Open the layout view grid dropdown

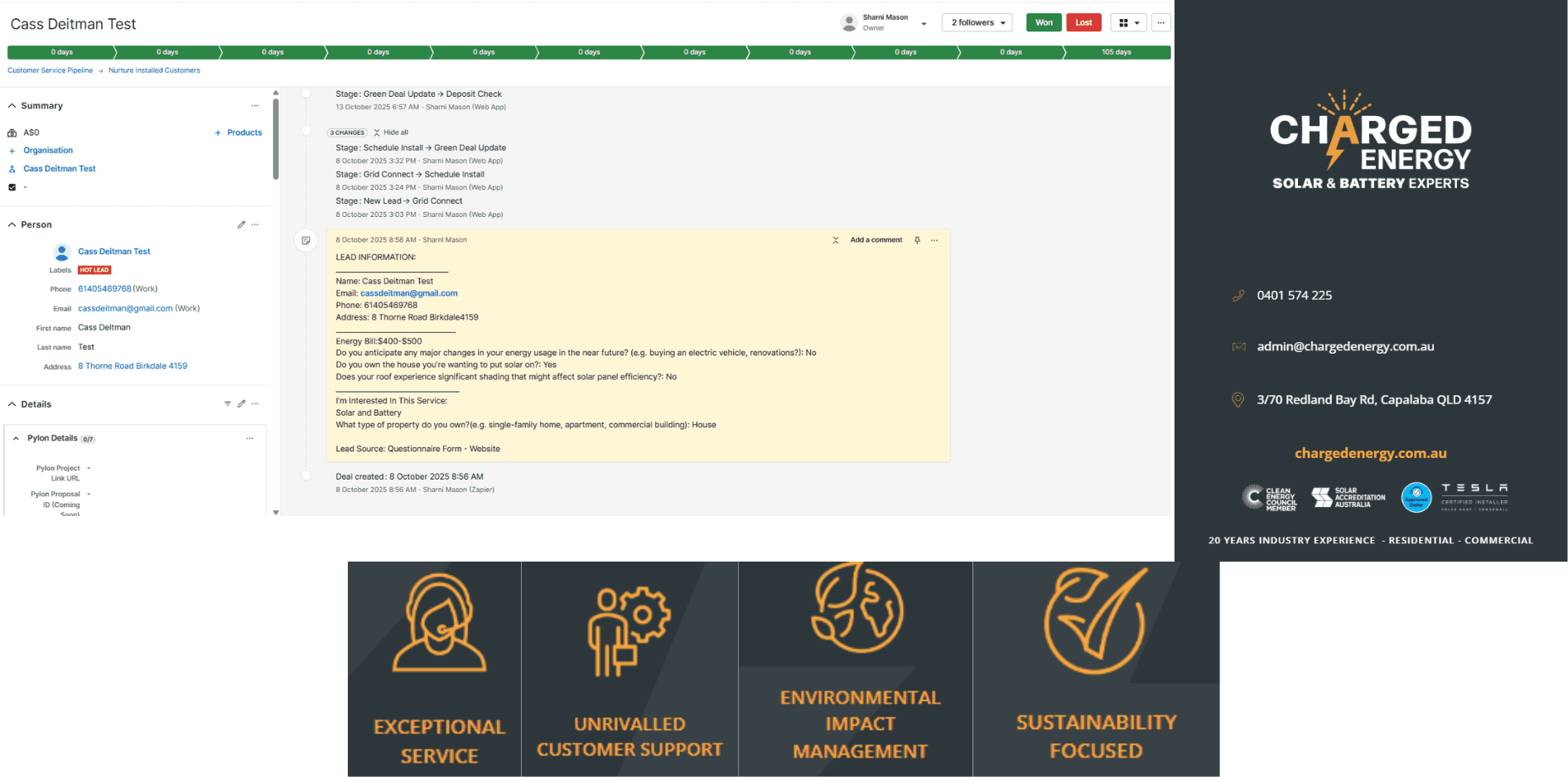[1129, 23]
